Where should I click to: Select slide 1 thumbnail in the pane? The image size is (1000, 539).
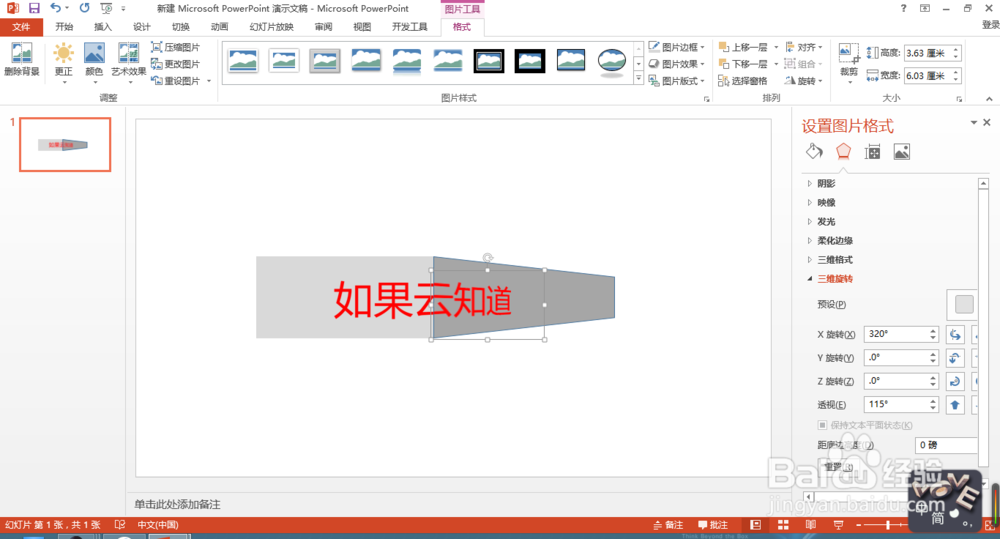(65, 144)
